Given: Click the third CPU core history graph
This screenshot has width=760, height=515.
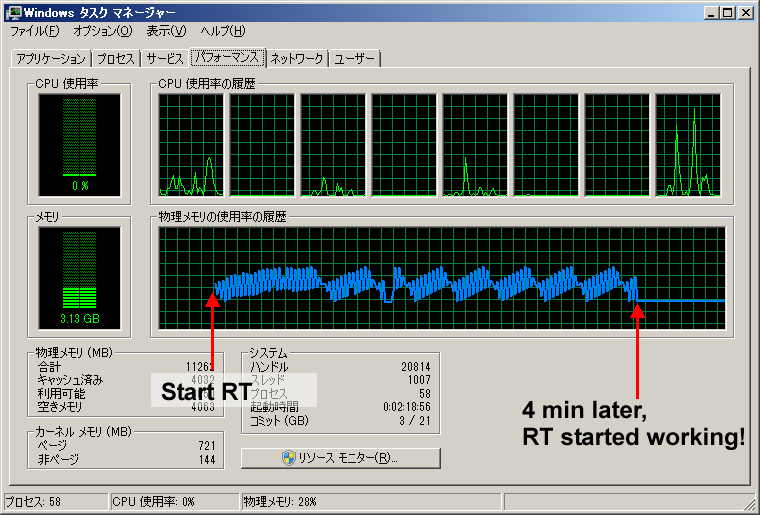Looking at the screenshot, I should tap(333, 145).
